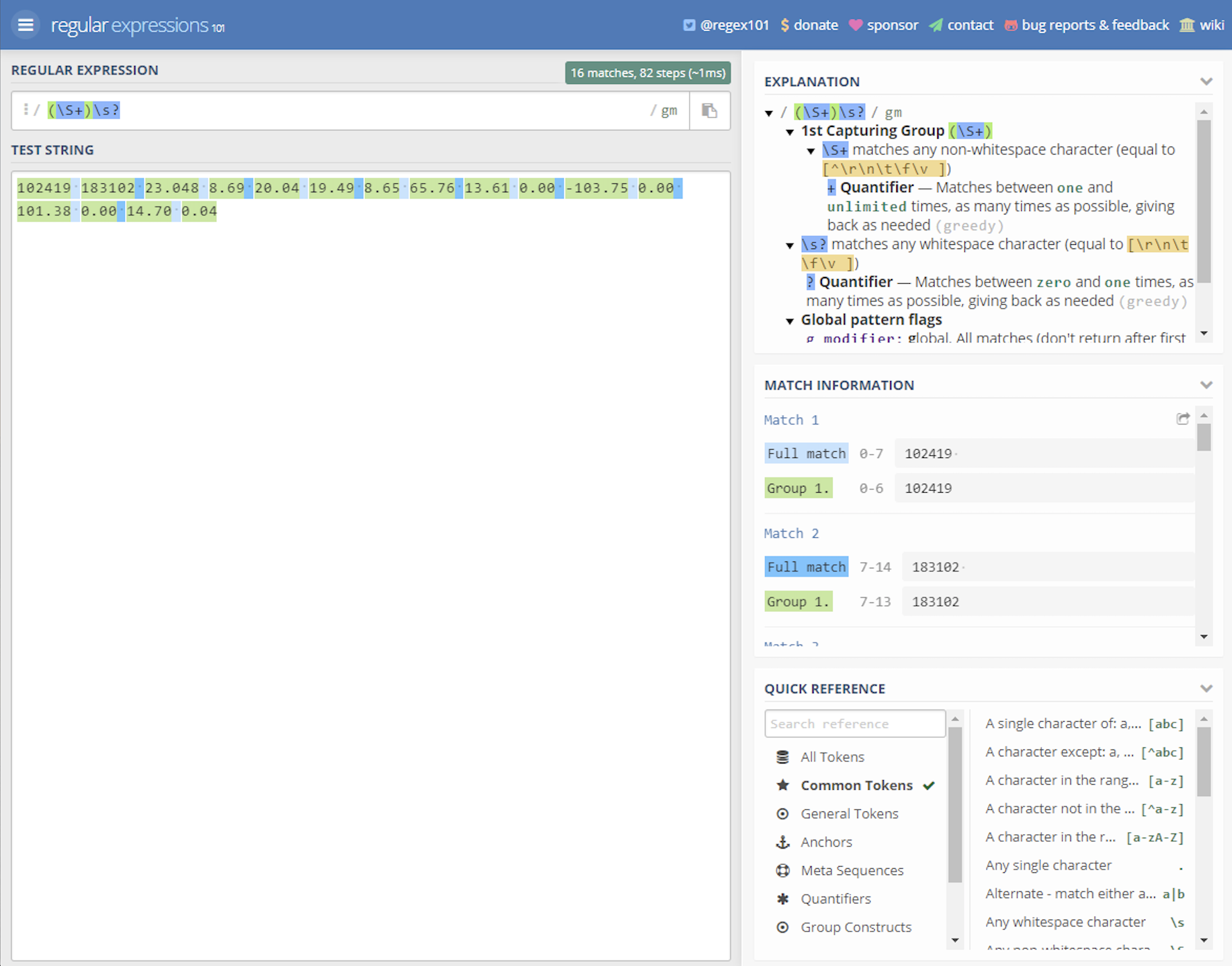Click the Twitter bird icon

click(x=689, y=25)
